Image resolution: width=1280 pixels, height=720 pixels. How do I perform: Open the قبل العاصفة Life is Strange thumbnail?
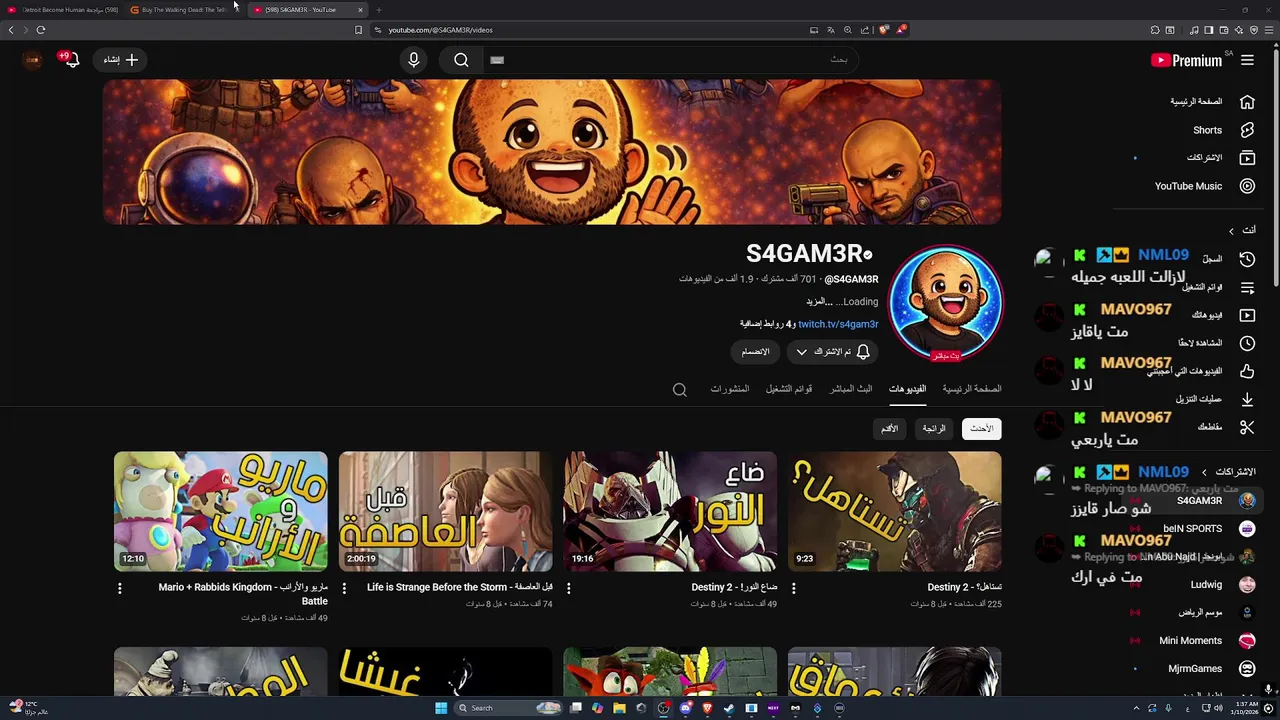(445, 511)
